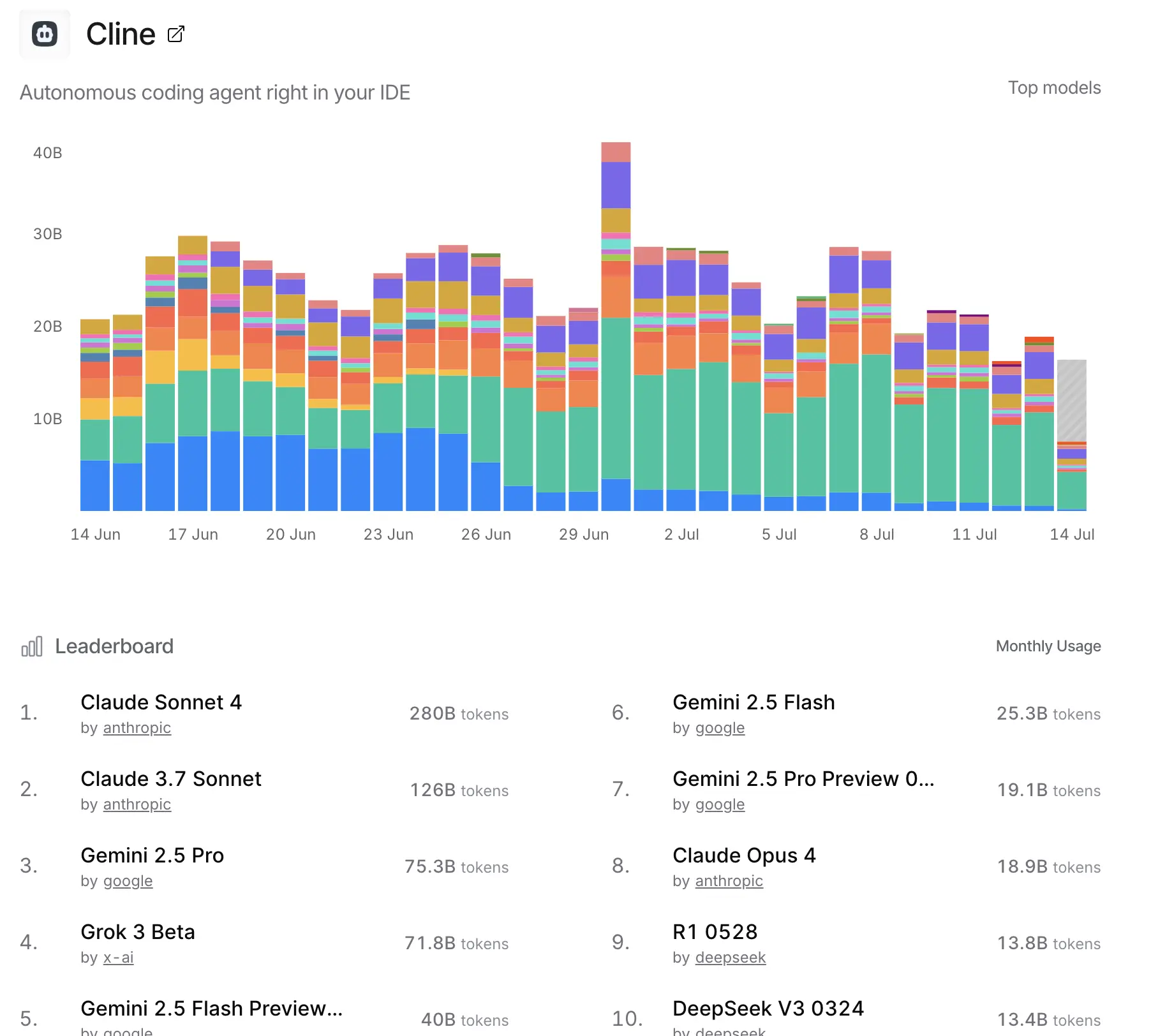Select the Claude Sonnet 4 model name

[161, 702]
